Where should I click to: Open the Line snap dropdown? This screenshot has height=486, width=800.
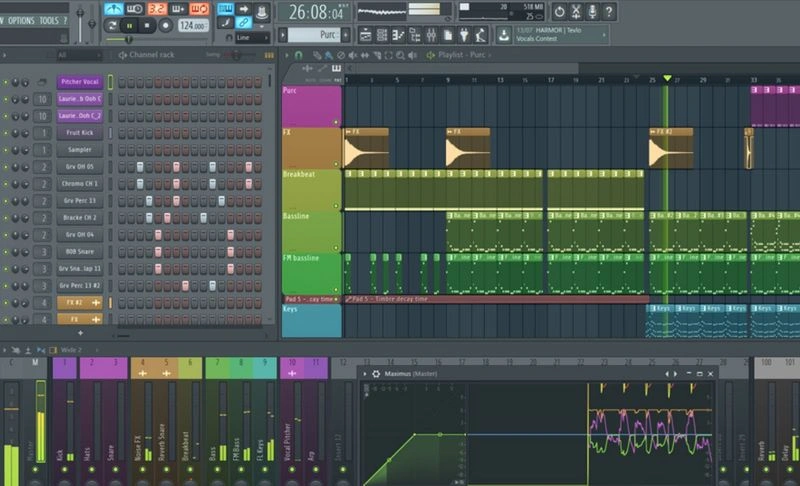pos(253,38)
